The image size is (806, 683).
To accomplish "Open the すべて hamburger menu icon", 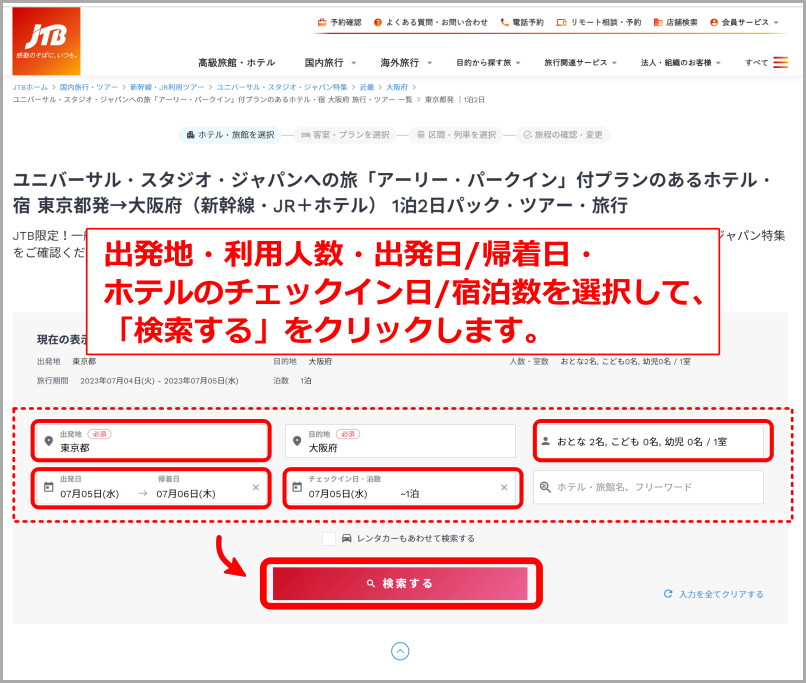I will [x=780, y=62].
